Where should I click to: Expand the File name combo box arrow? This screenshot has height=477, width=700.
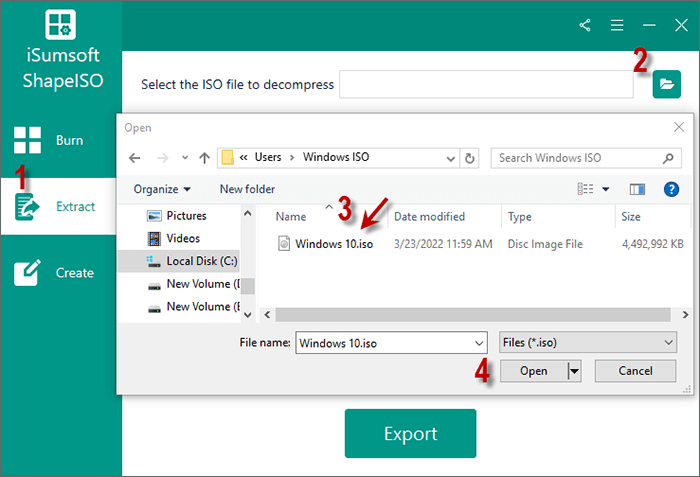pos(478,343)
